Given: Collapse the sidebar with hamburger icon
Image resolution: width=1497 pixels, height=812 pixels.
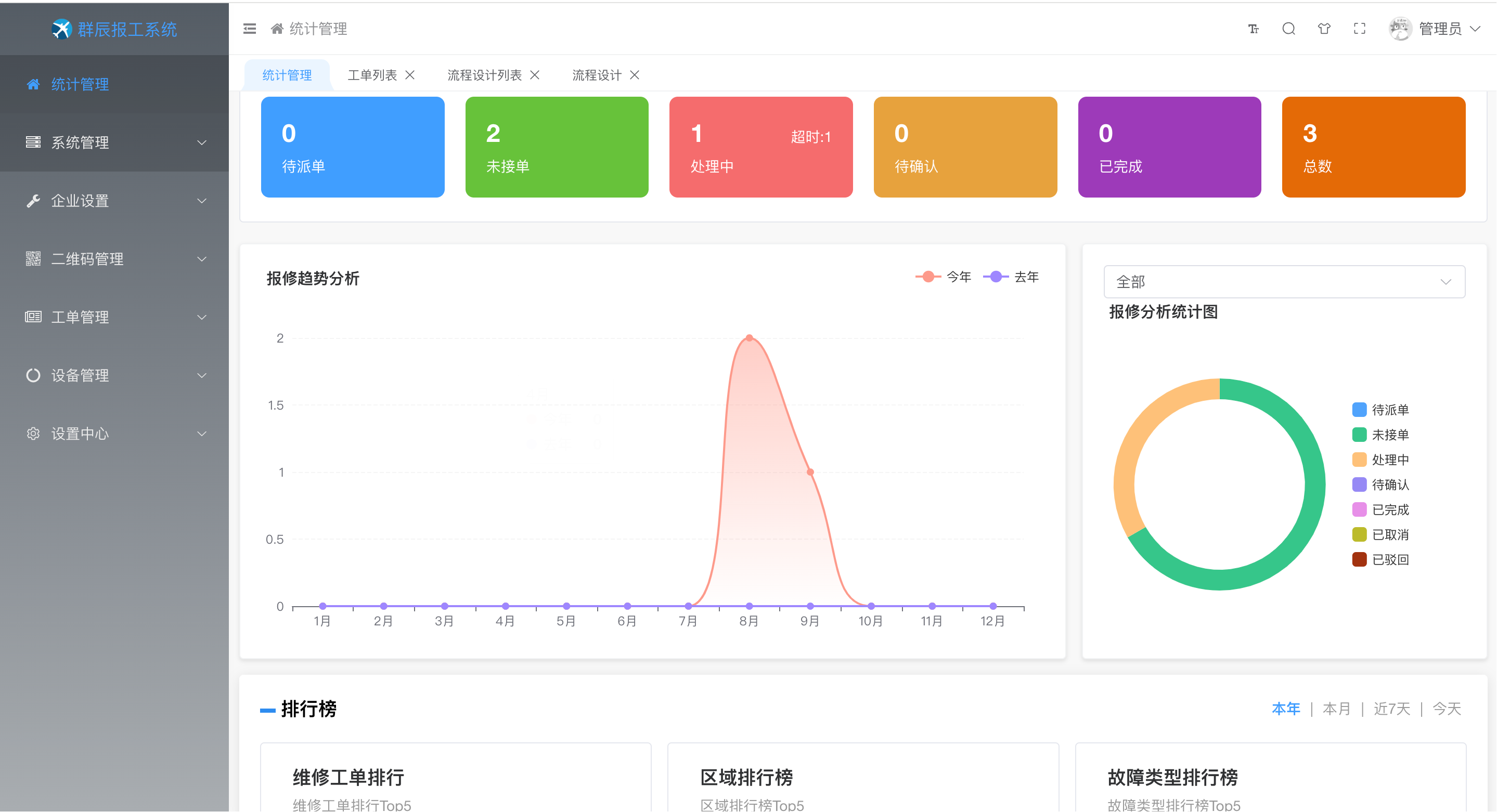Looking at the screenshot, I should [x=249, y=29].
